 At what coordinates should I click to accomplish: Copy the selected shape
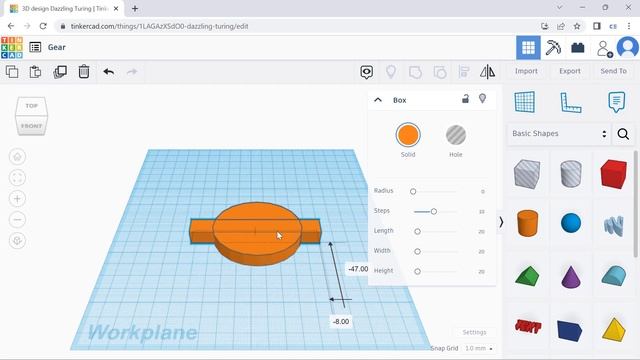pyautogui.click(x=12, y=72)
